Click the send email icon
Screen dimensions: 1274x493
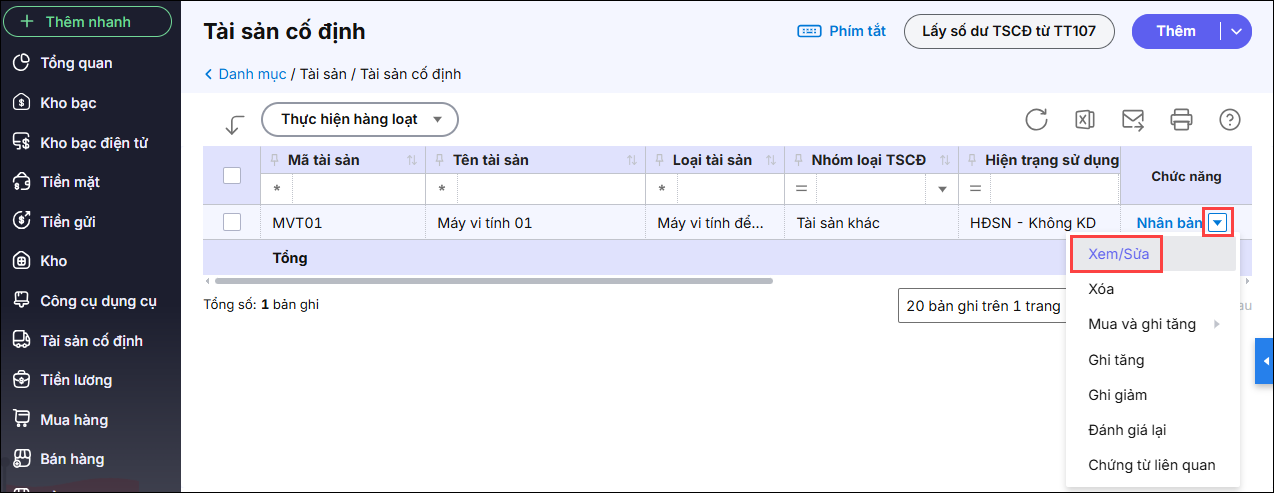[1132, 120]
